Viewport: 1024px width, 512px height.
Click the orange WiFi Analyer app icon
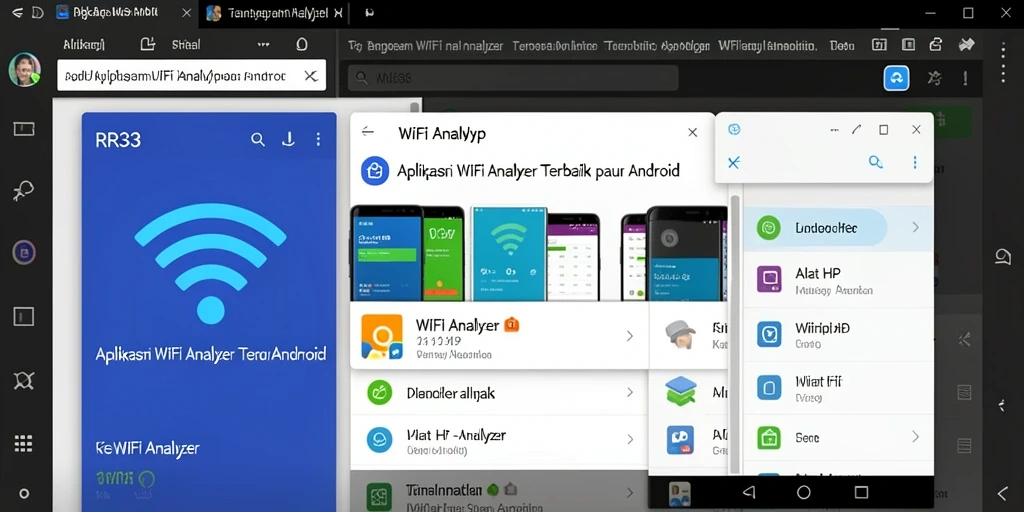[x=381, y=337]
